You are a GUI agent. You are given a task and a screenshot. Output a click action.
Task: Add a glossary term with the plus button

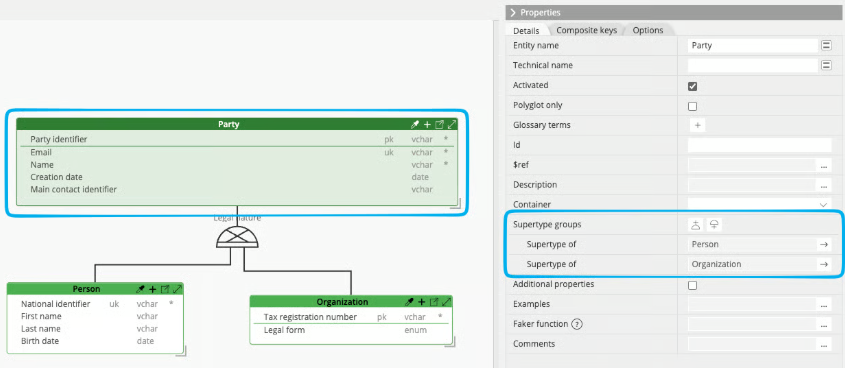click(x=697, y=125)
